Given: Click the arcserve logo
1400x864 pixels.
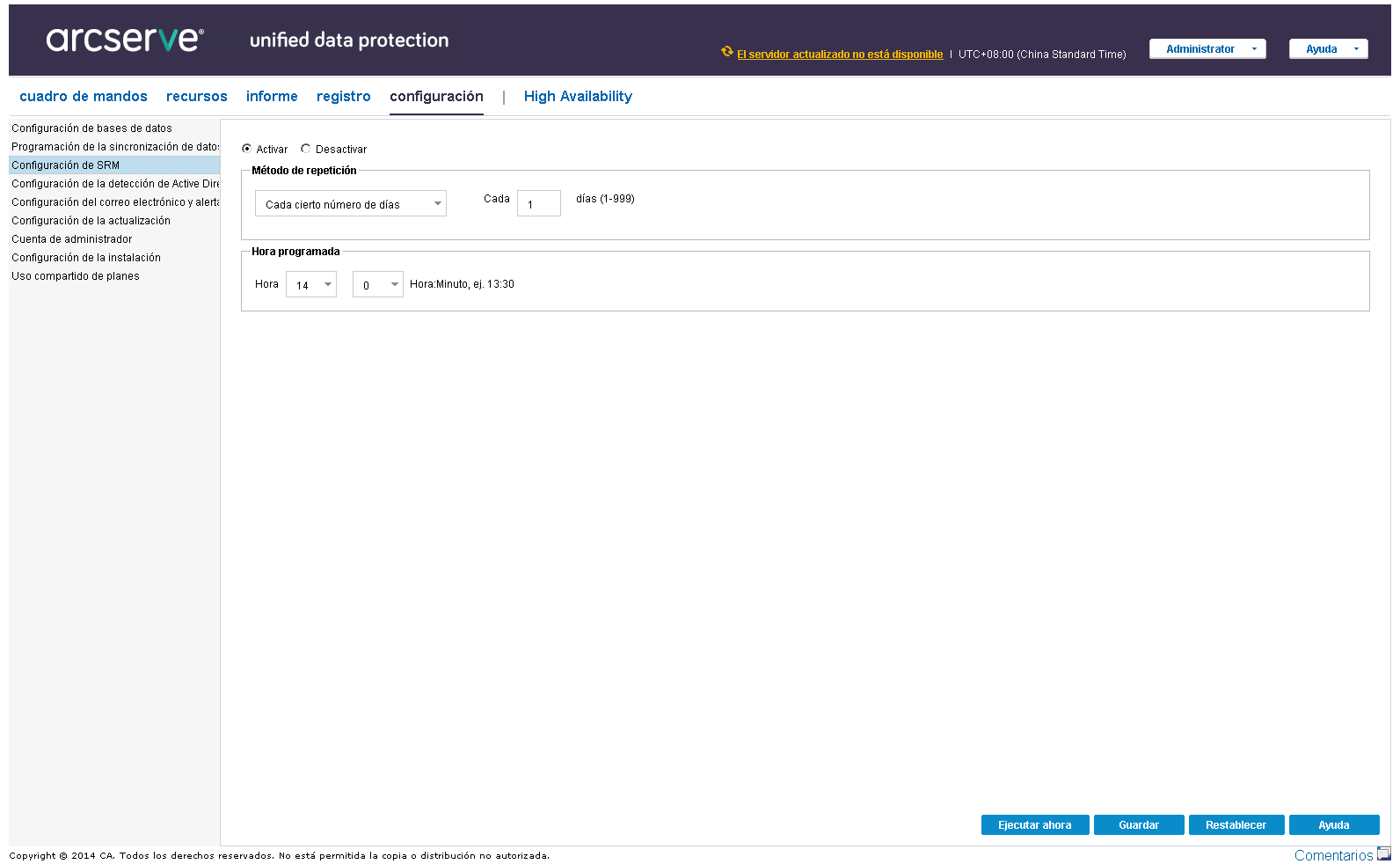Looking at the screenshot, I should tap(125, 39).
